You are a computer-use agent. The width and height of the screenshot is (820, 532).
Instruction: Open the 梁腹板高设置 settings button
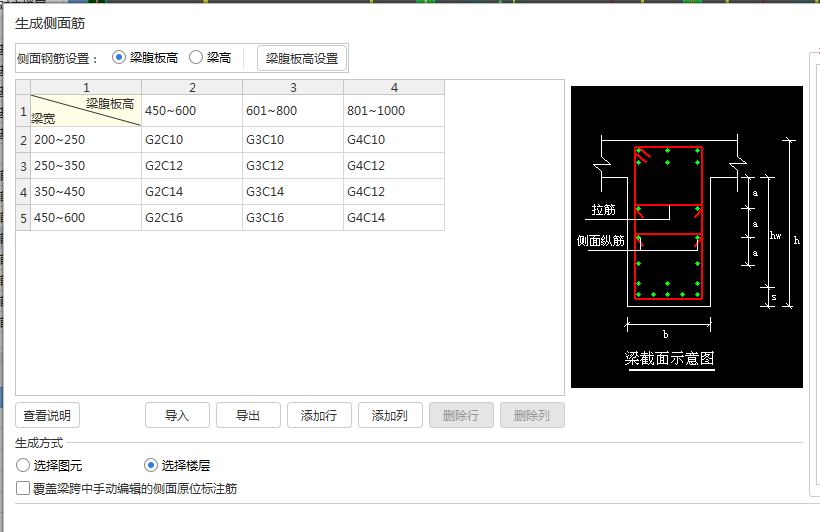coord(302,58)
